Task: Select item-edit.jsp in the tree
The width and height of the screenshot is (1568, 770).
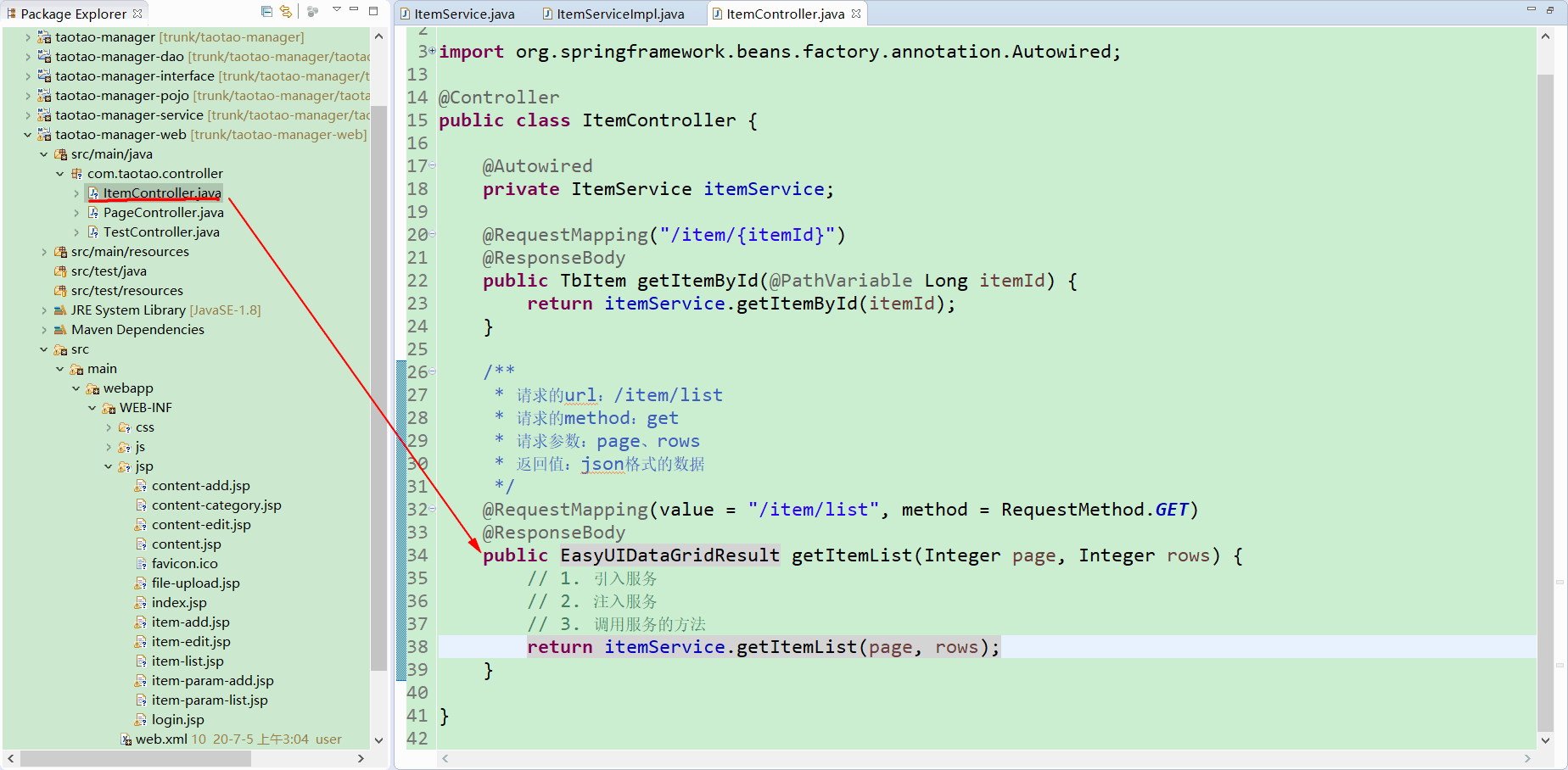Action: 191,642
